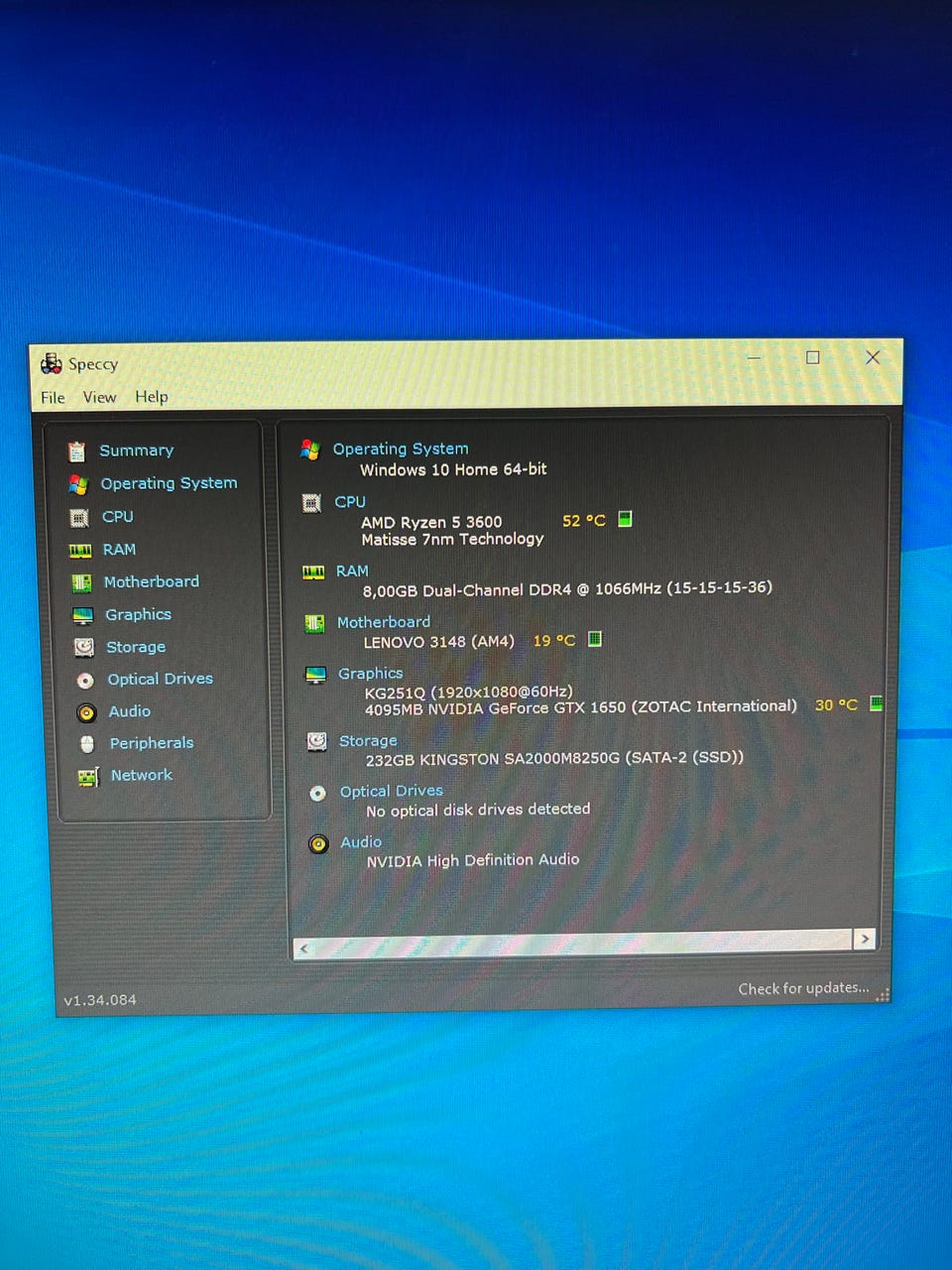Open the RAM heading link in summary
Viewport: 952px width, 1270px height.
352,571
